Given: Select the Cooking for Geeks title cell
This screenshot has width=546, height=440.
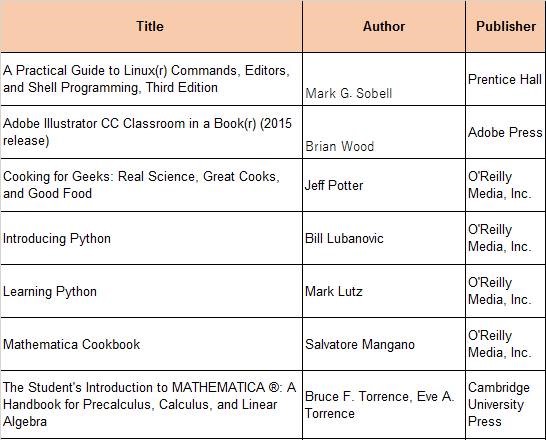Looking at the screenshot, I should 151,185.
